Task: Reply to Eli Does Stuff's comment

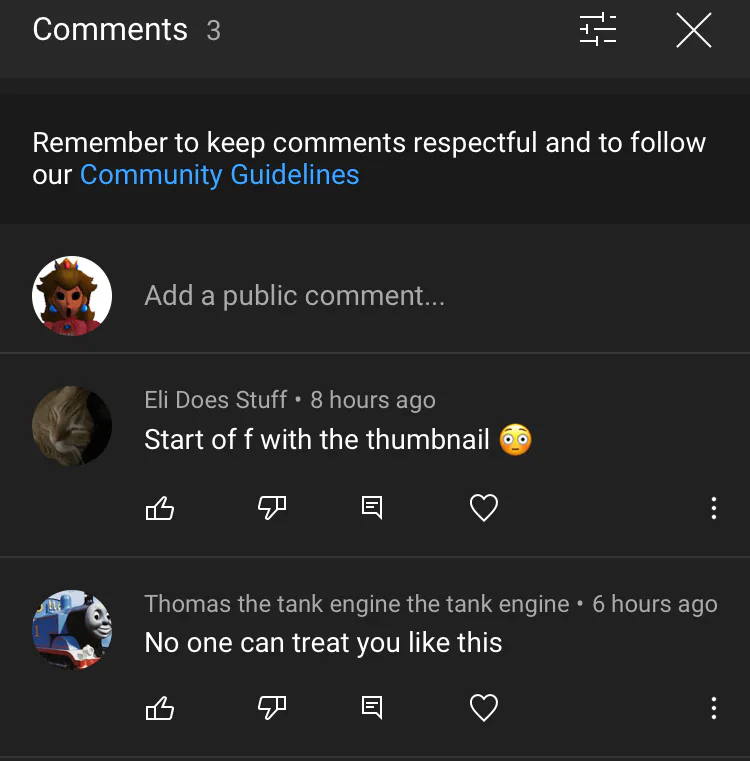Action: 371,509
